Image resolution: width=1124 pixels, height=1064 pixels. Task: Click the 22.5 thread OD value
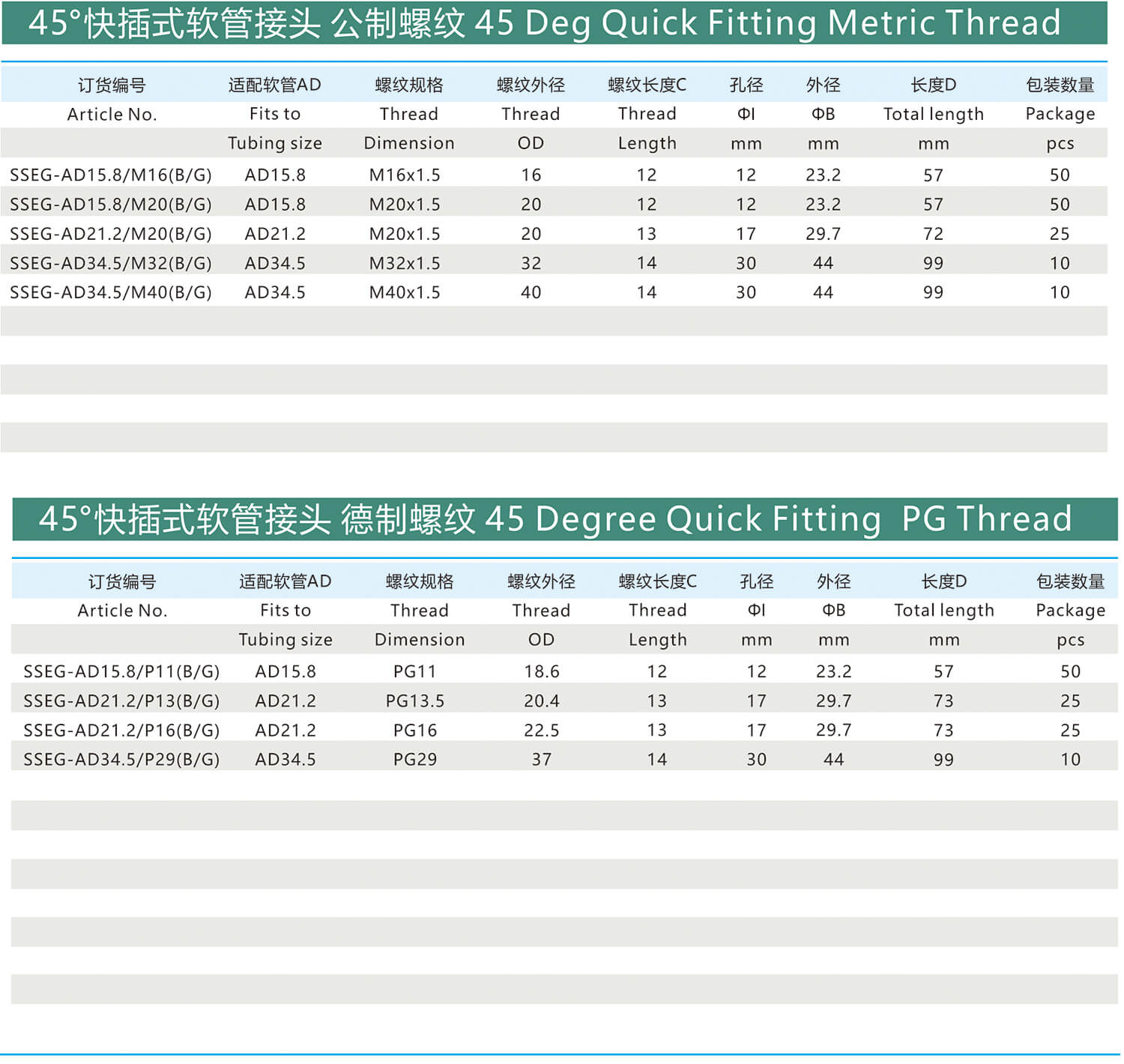pyautogui.click(x=541, y=730)
